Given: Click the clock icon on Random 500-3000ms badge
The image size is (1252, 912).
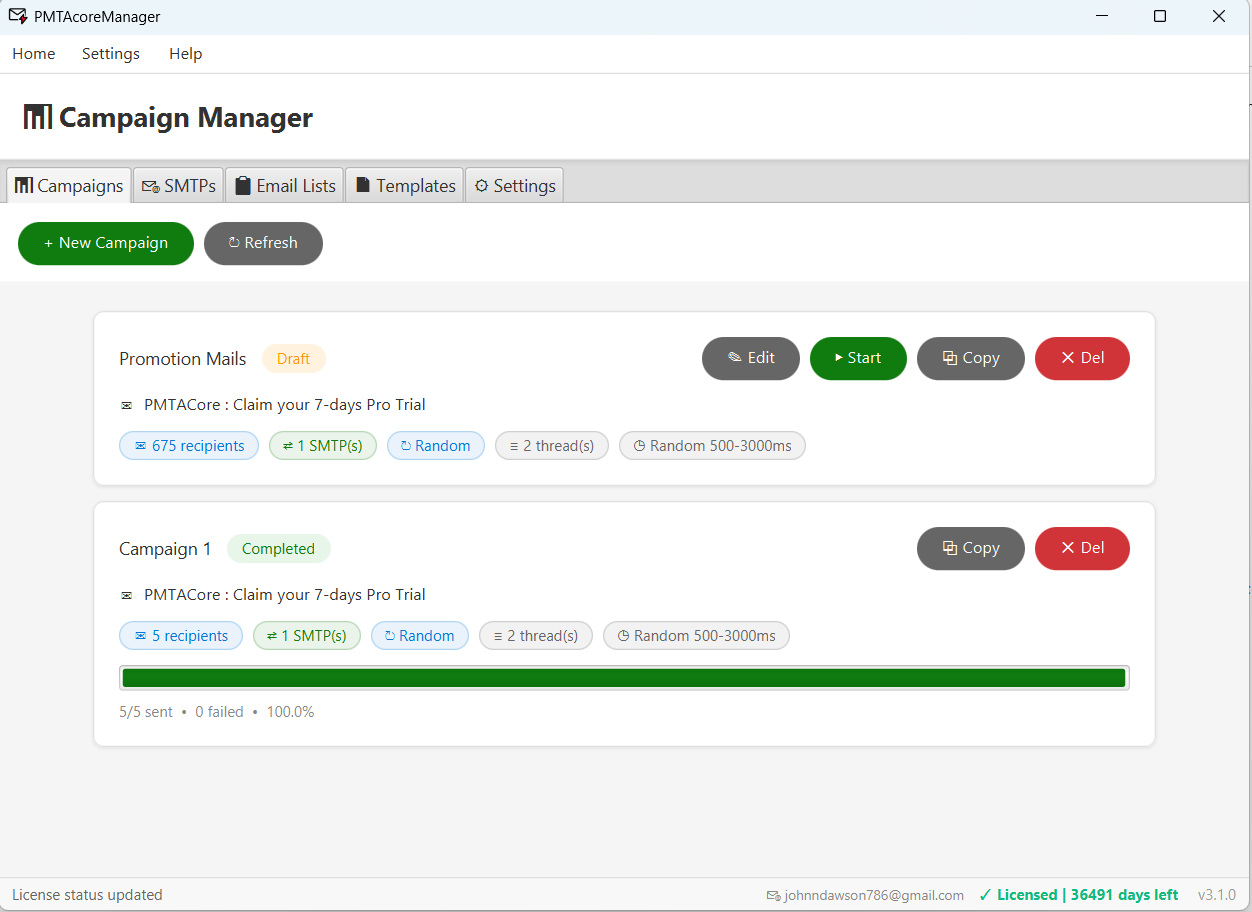Looking at the screenshot, I should pos(640,445).
